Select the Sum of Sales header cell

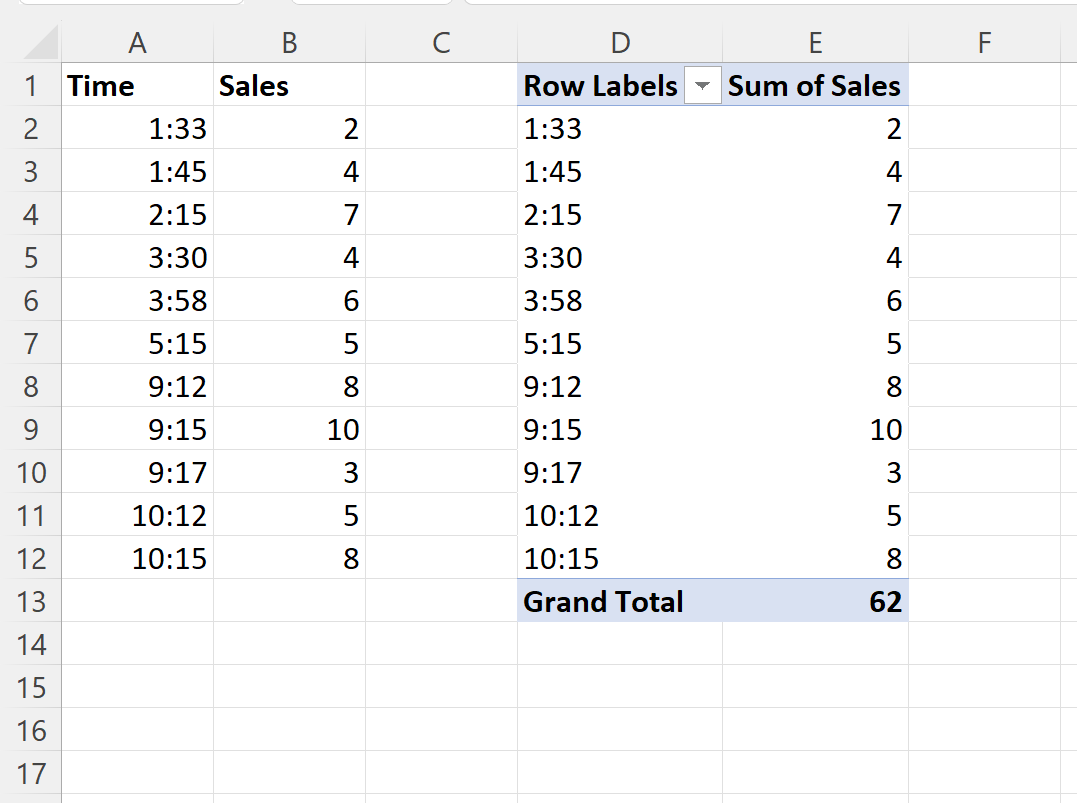(x=814, y=86)
